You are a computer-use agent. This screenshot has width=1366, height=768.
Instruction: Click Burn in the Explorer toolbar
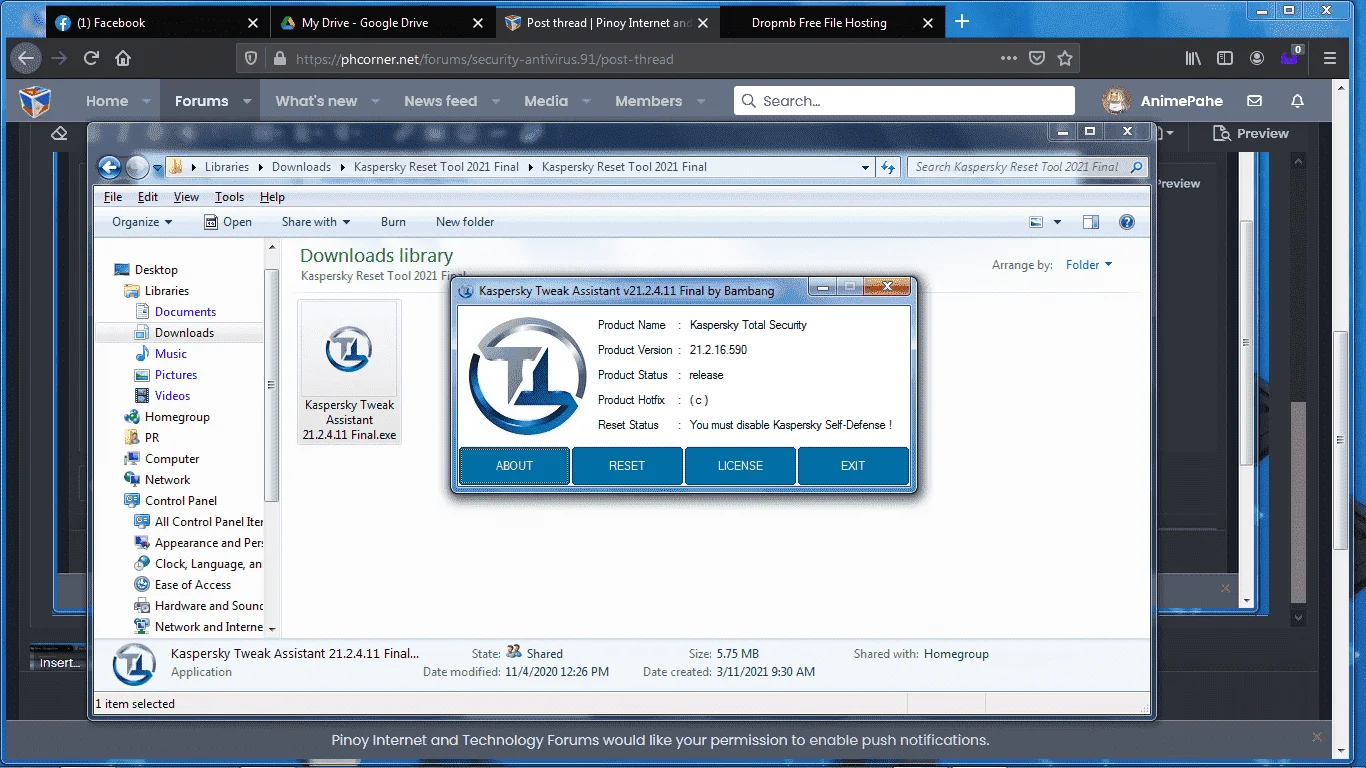click(393, 222)
